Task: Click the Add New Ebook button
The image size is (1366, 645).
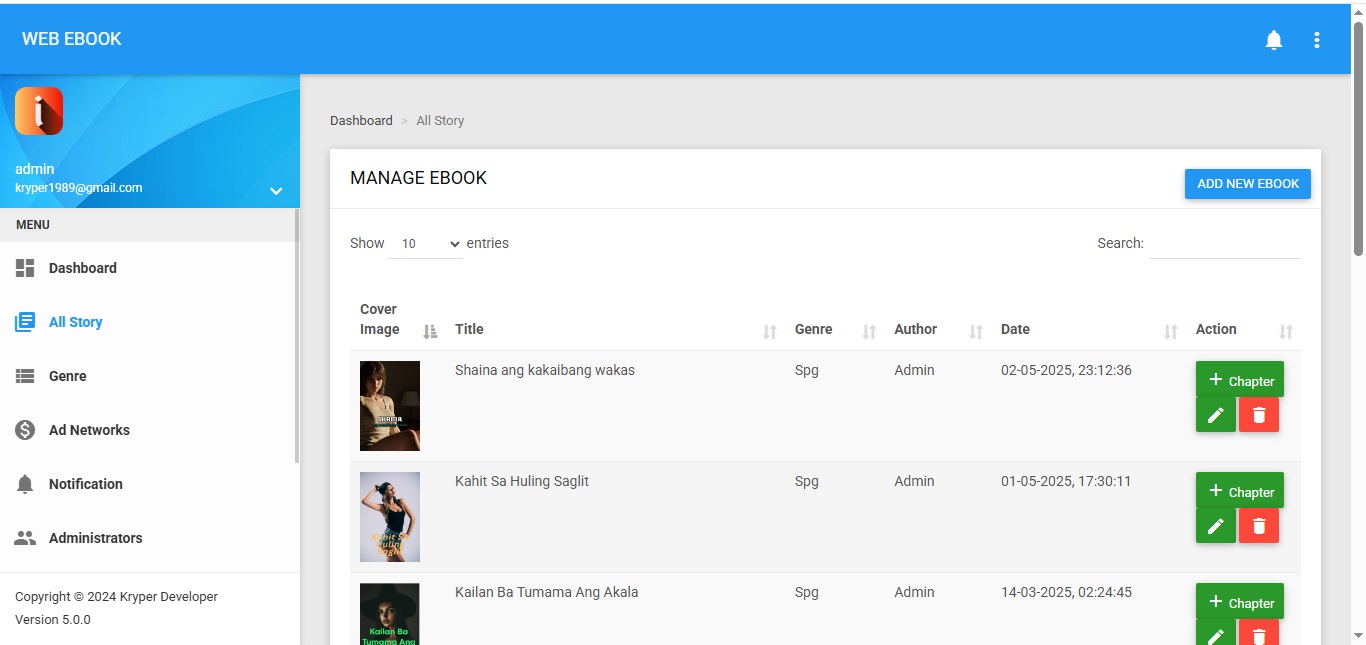Action: click(x=1247, y=184)
